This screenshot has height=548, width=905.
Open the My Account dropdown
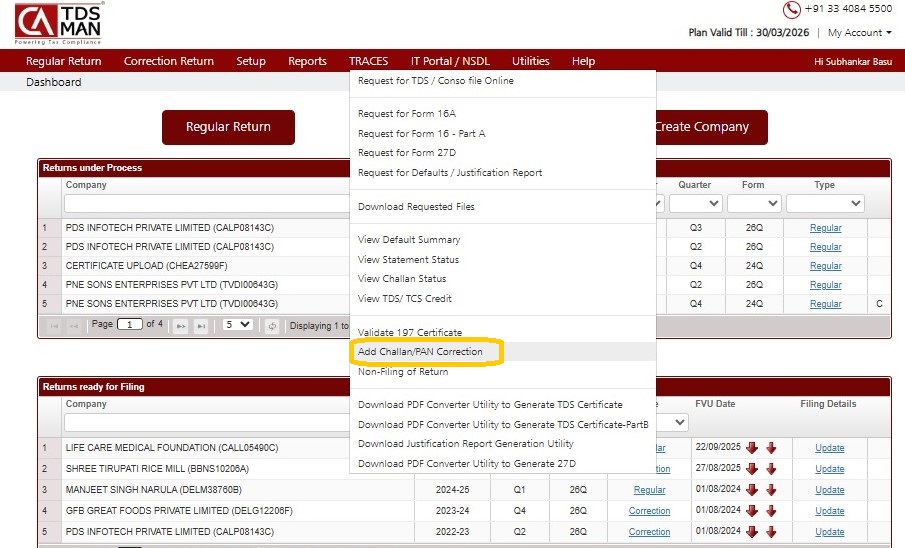click(859, 33)
